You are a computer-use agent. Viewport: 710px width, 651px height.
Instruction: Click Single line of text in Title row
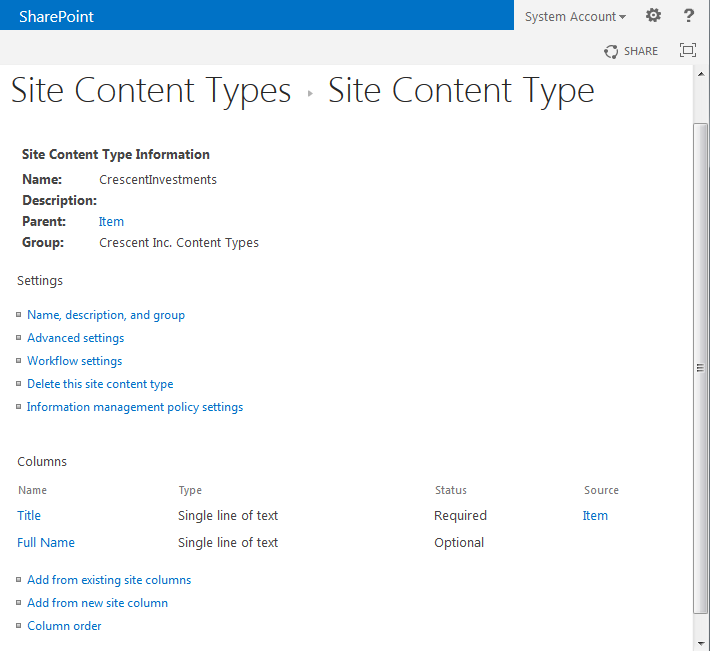(x=228, y=516)
